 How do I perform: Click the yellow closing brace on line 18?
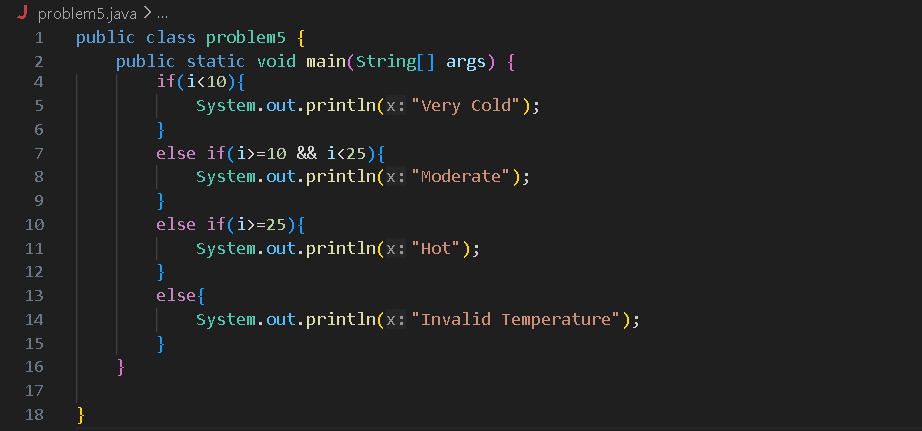point(81,415)
